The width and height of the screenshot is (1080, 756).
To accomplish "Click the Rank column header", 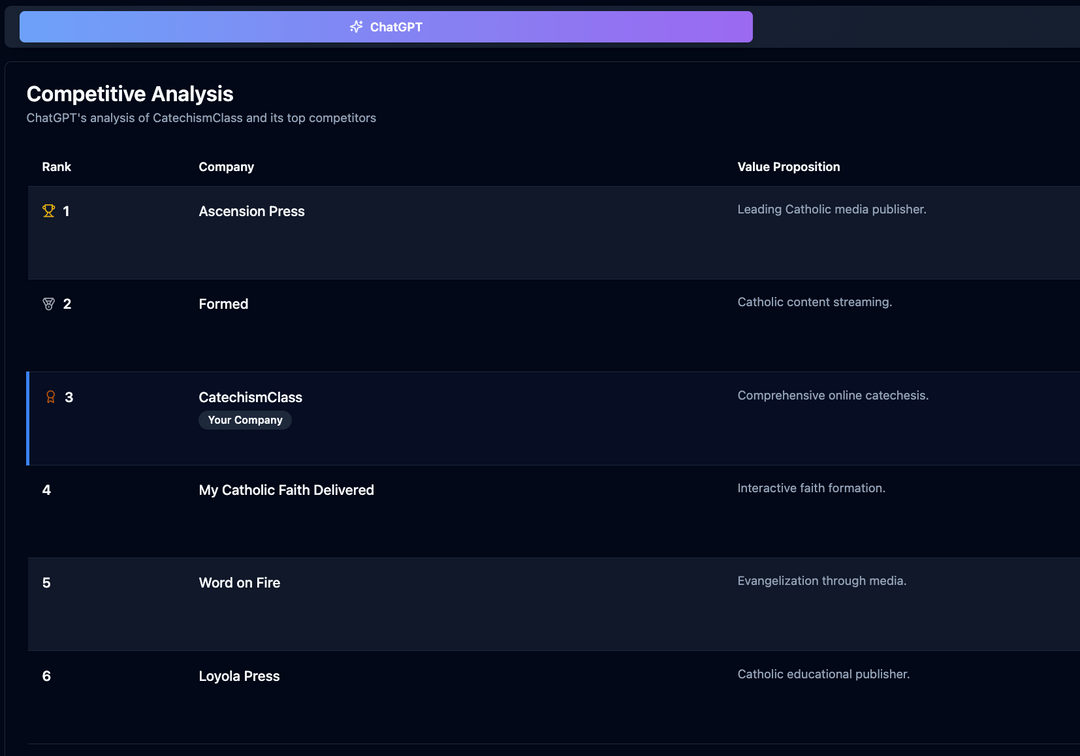I will click(x=57, y=167).
